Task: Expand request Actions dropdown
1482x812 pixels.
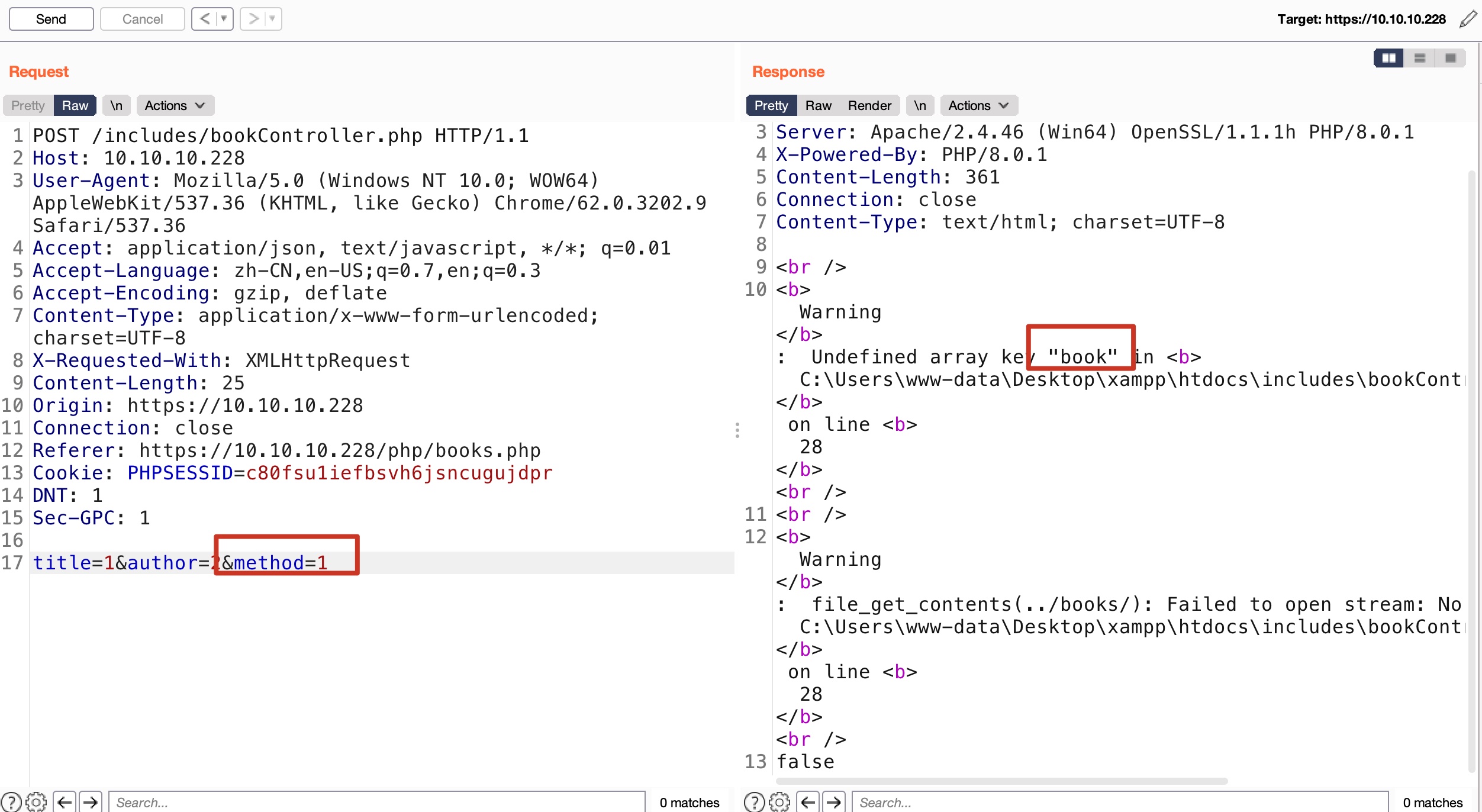Action: point(175,105)
